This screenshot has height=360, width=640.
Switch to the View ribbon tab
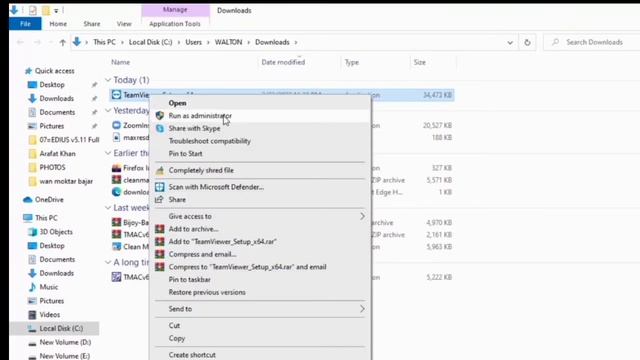click(x=124, y=24)
